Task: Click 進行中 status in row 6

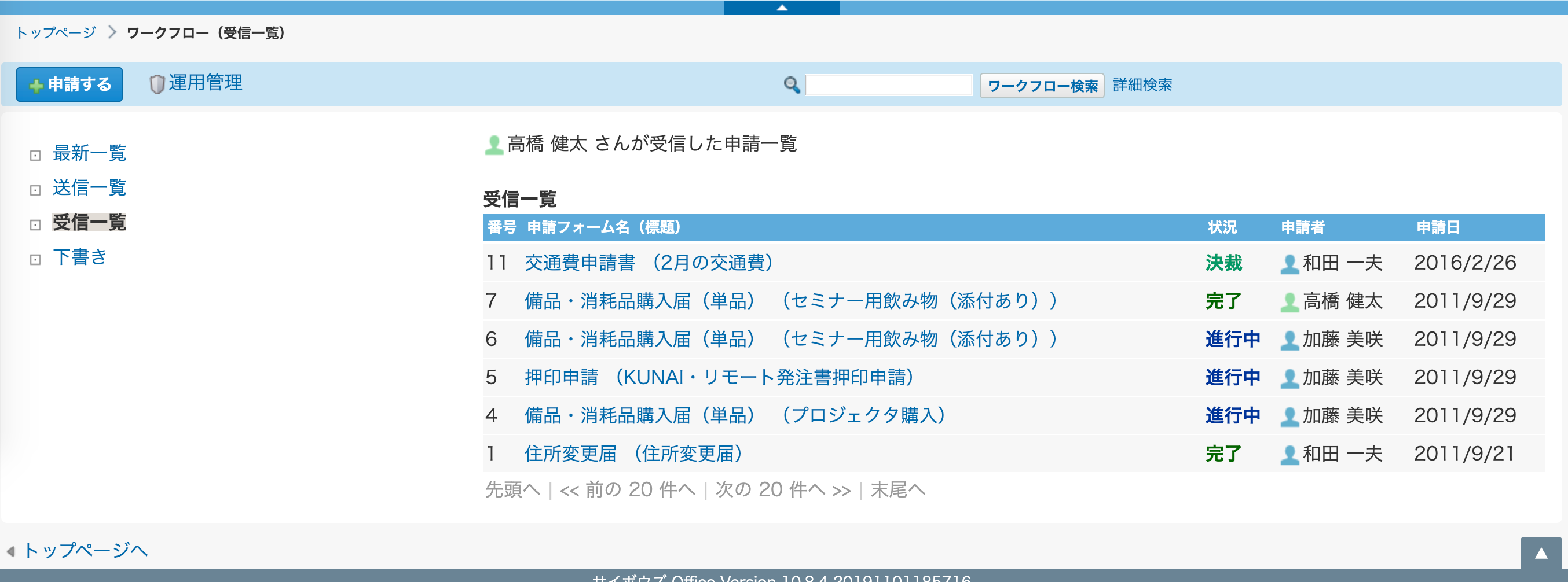Action: point(1233,340)
